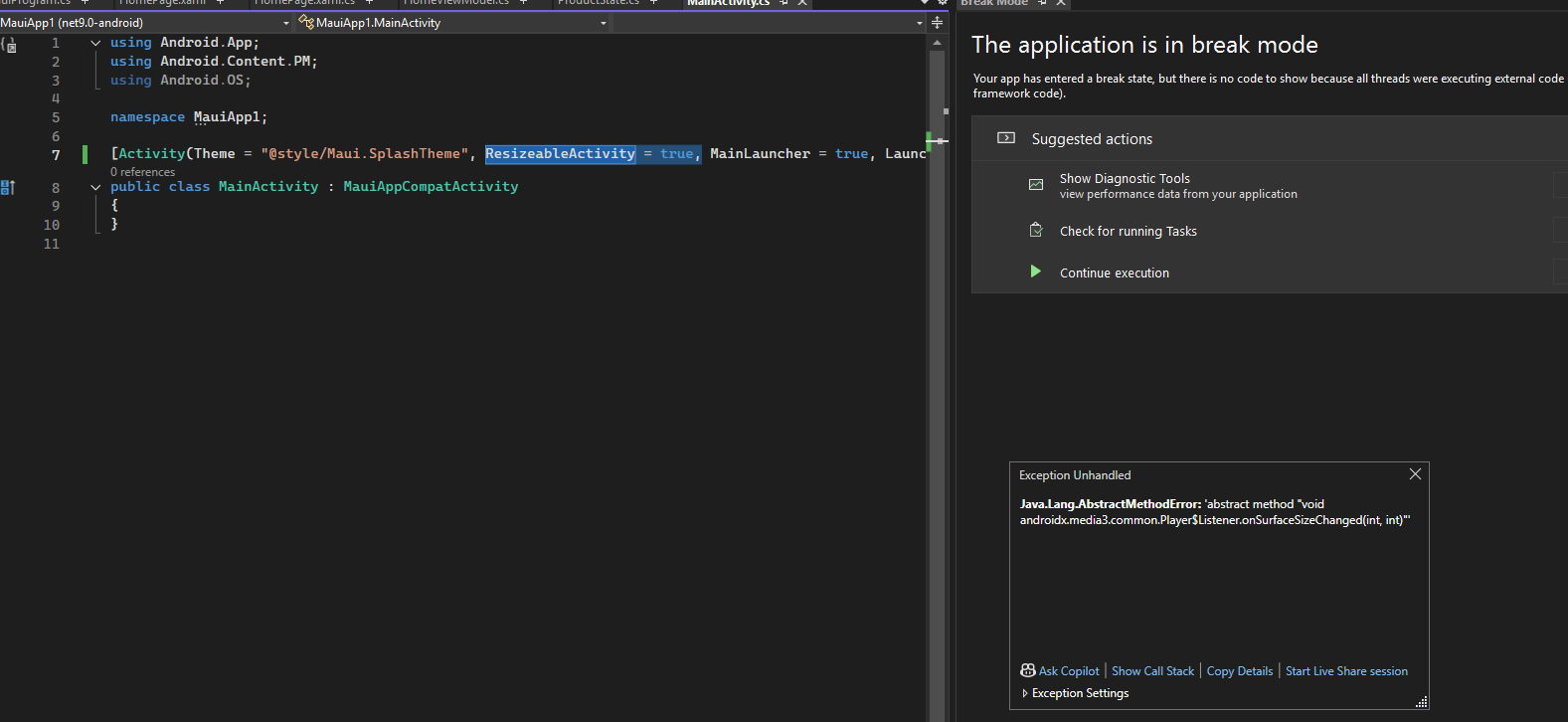Screen dimensions: 1568x722
Task: Click the green Continue execution play icon
Action: 1035,271
